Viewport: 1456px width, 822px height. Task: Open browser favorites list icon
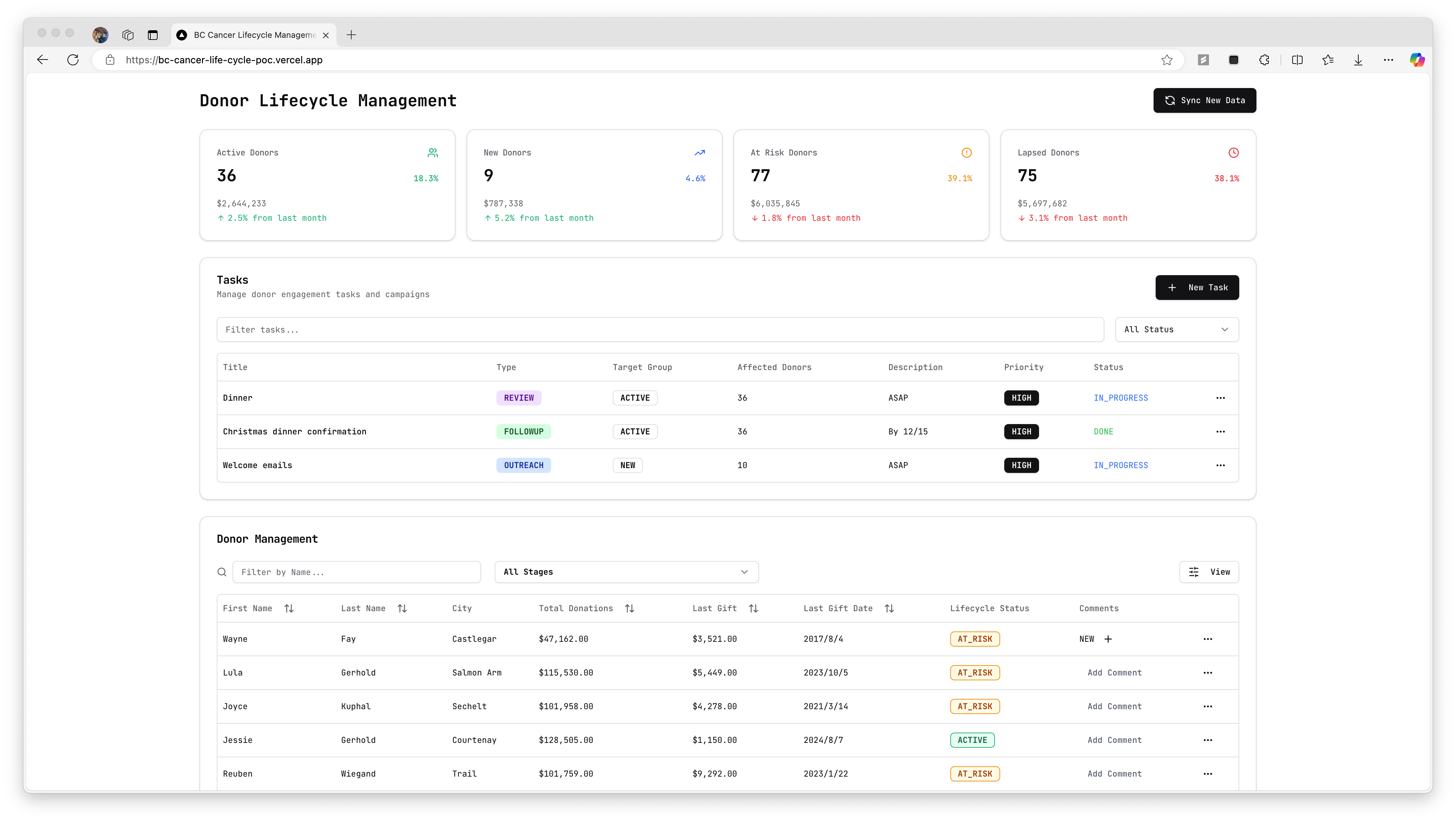[x=1328, y=60]
